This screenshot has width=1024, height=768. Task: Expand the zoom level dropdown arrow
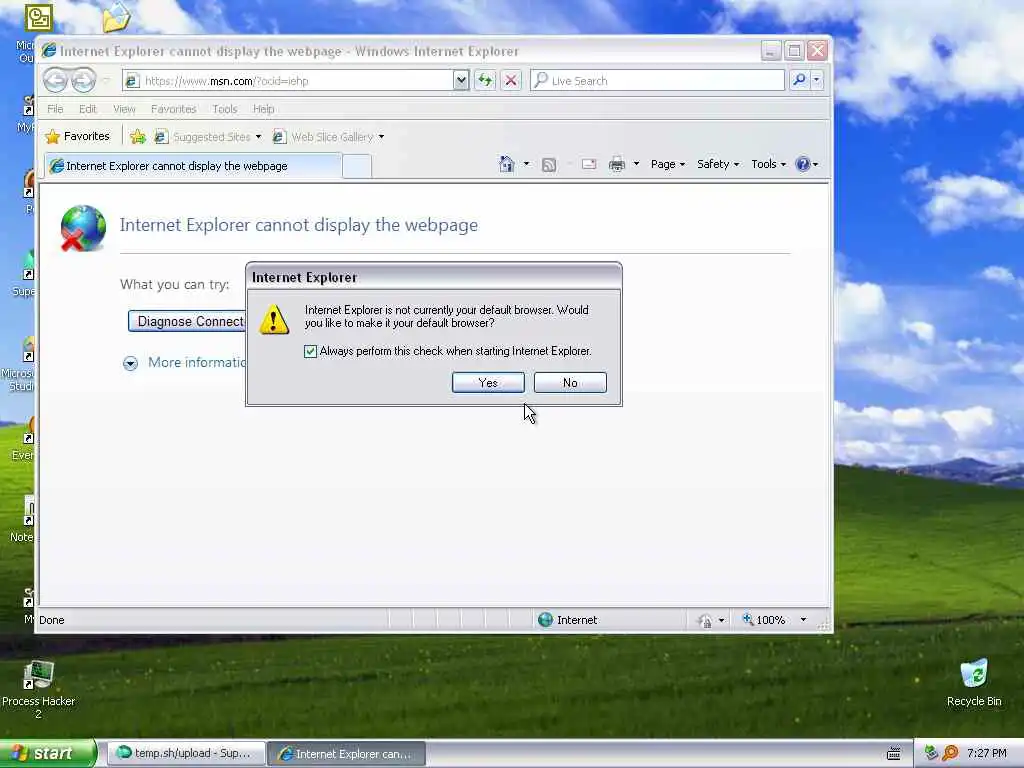pyautogui.click(x=803, y=620)
